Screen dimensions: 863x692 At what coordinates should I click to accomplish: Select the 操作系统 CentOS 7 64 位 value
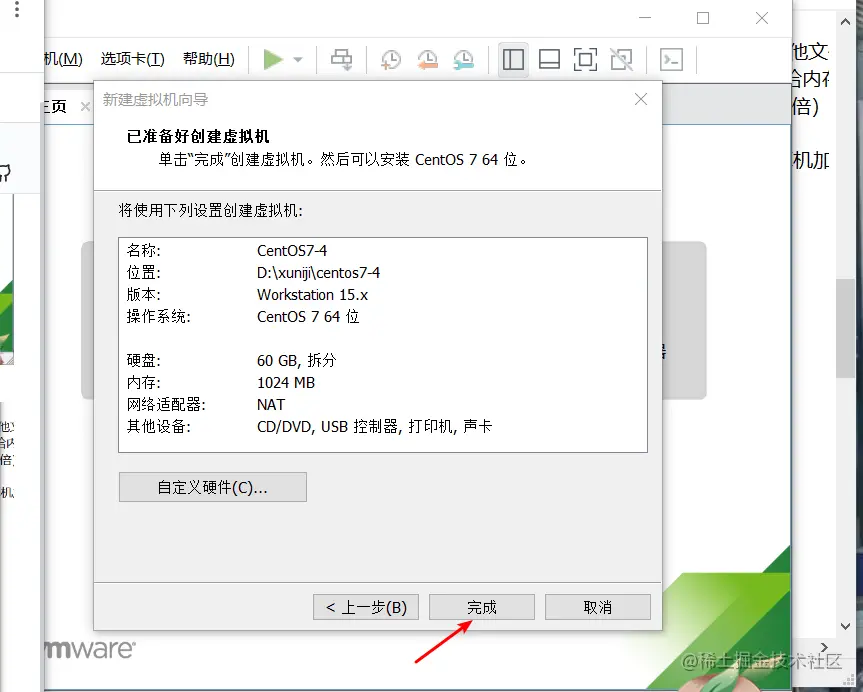tap(308, 317)
